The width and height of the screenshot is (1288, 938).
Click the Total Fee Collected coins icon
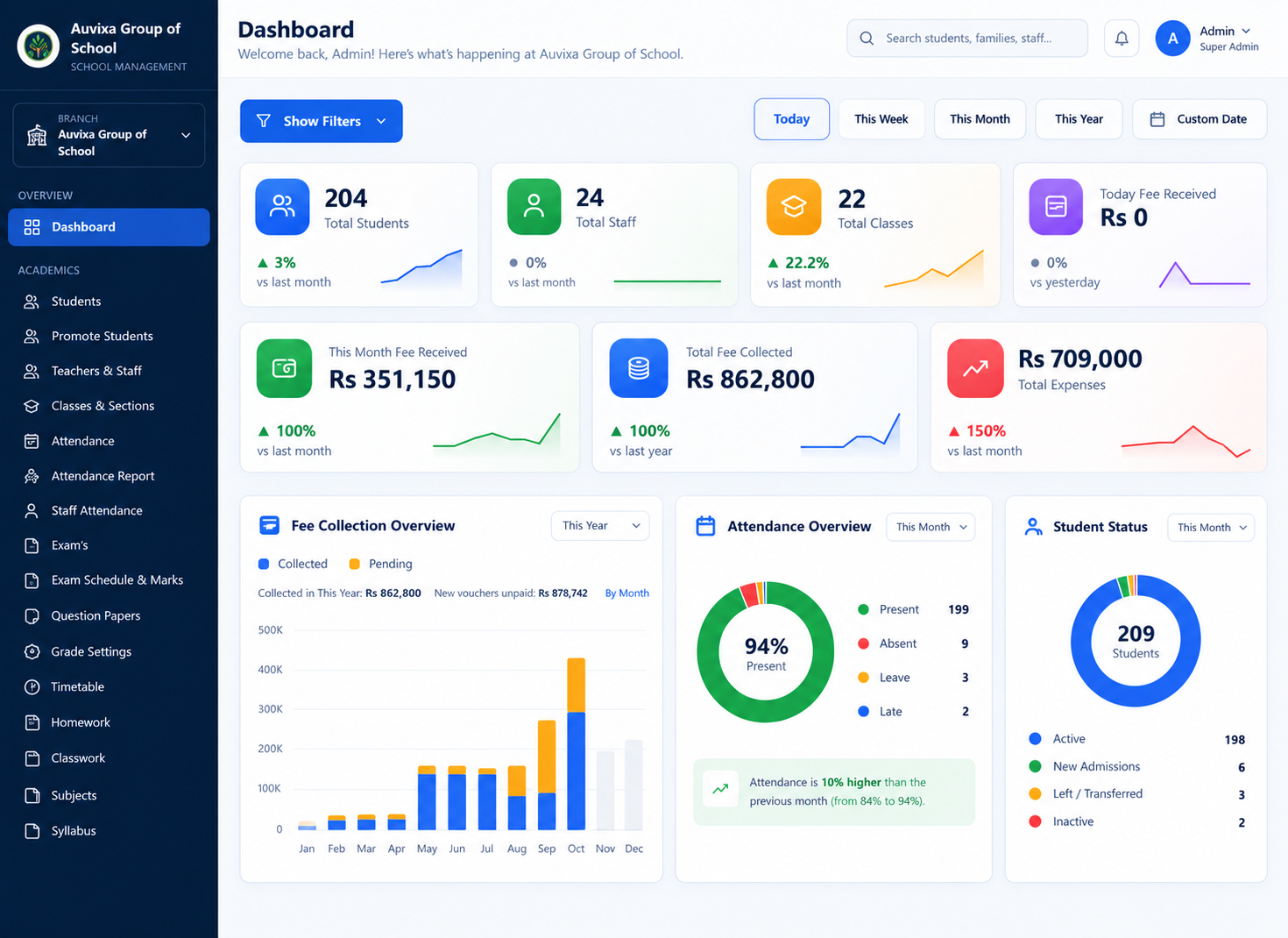pyautogui.click(x=639, y=368)
